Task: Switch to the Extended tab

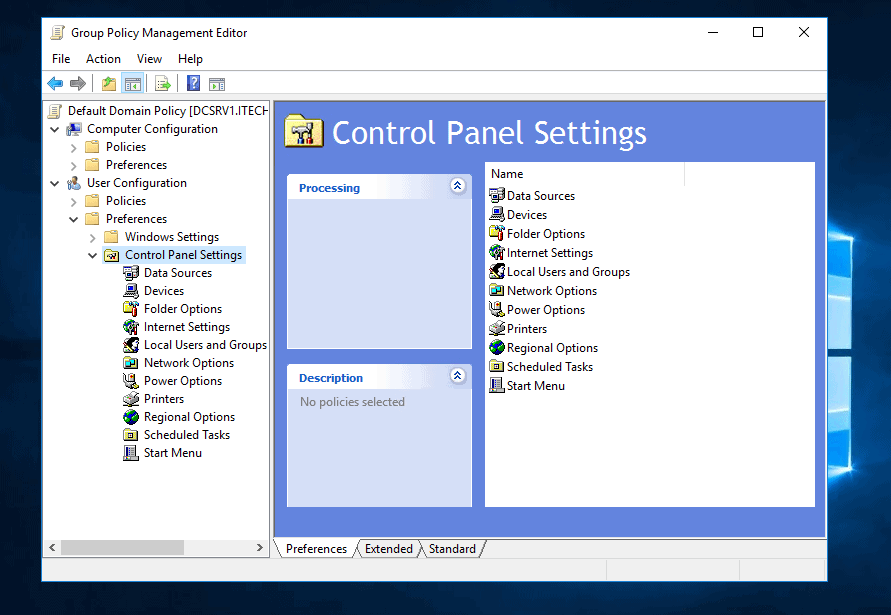Action: coord(388,549)
